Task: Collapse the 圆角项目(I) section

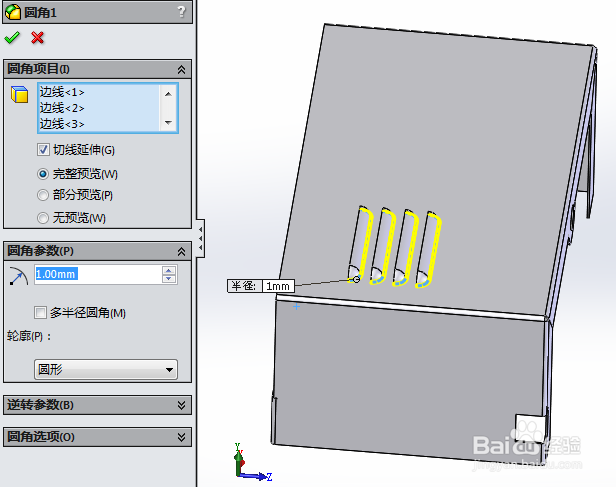Action: click(181, 70)
